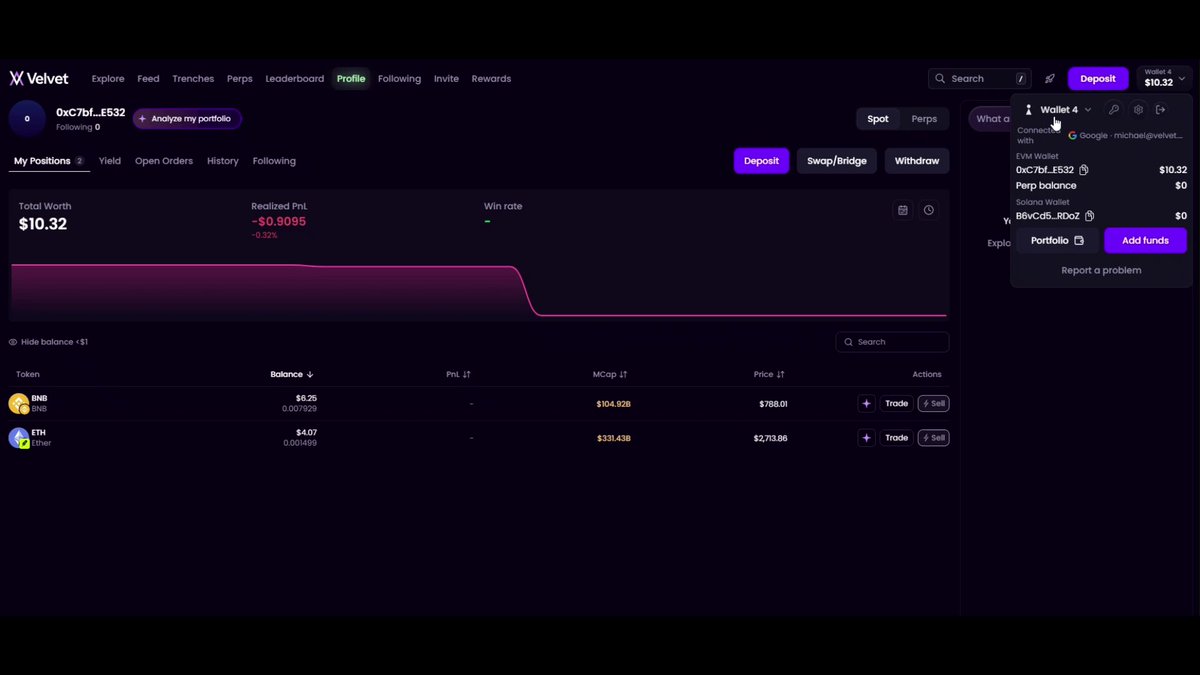Open the History tab
This screenshot has height=675, width=1200.
[x=223, y=161]
